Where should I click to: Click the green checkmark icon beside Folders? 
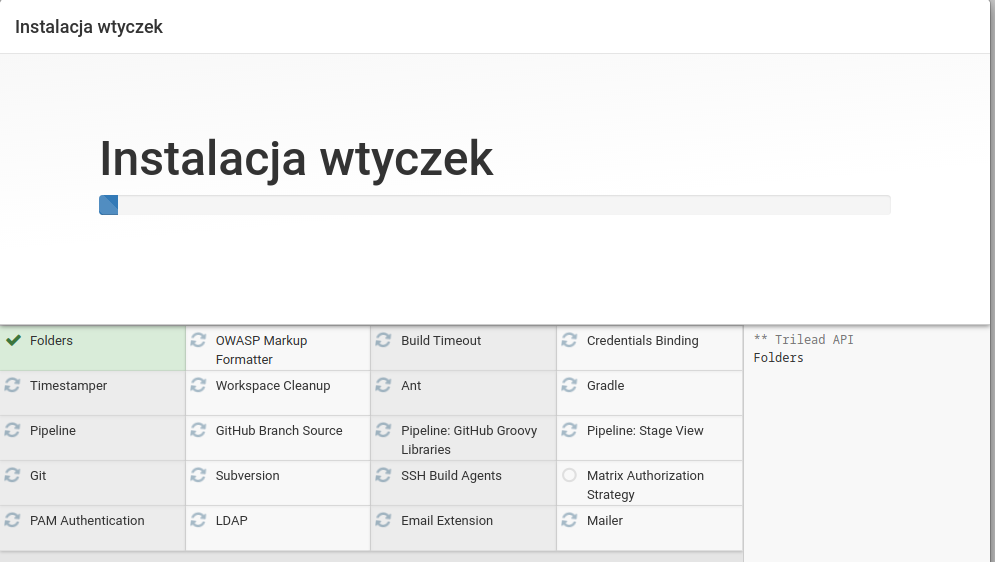13,341
